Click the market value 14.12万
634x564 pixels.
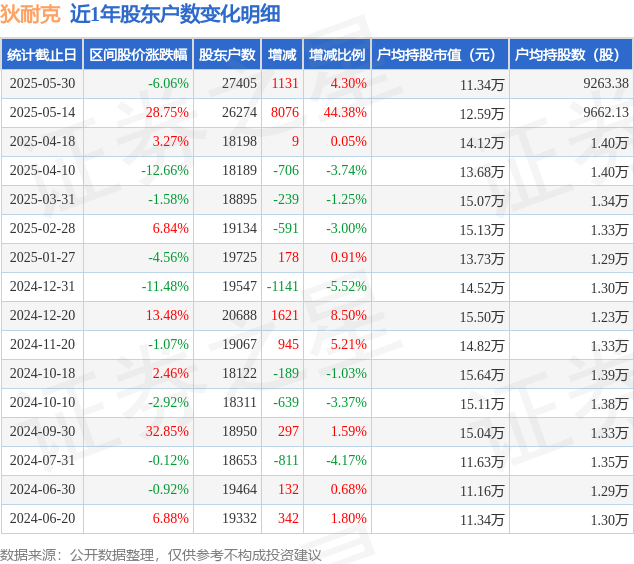click(x=482, y=143)
